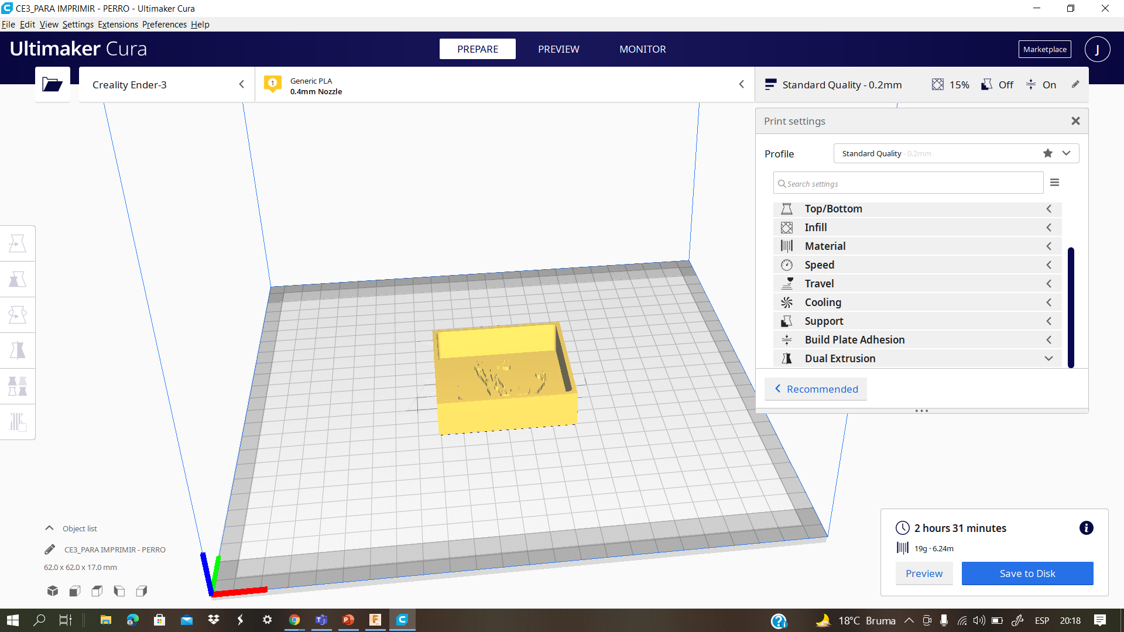Click the Save to Disk button
1124x632 pixels.
[1027, 573]
